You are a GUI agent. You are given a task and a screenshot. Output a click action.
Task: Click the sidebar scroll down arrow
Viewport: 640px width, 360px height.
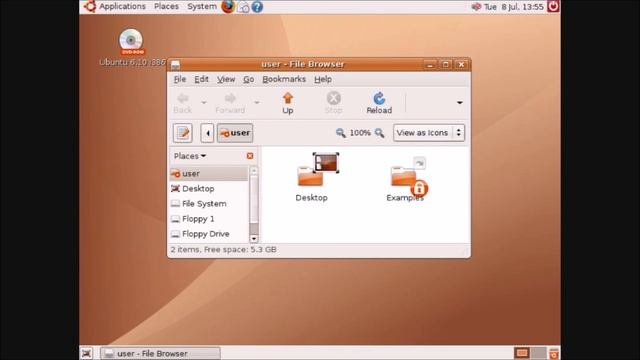[x=254, y=238]
